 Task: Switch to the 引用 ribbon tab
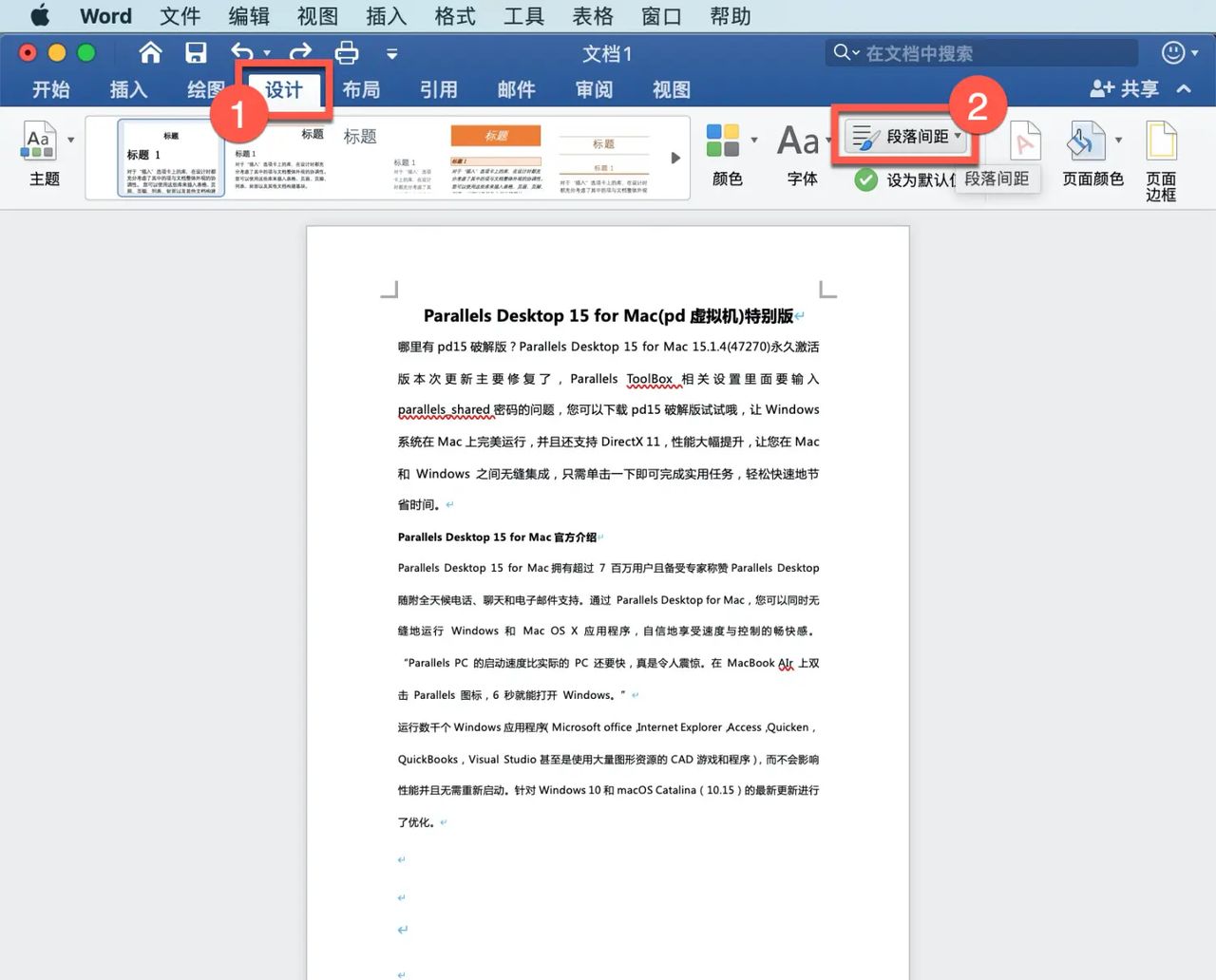coord(439,89)
